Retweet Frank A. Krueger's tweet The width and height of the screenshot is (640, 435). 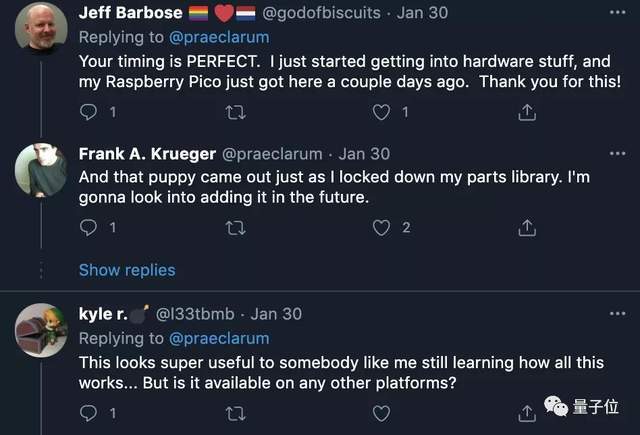[x=236, y=228]
